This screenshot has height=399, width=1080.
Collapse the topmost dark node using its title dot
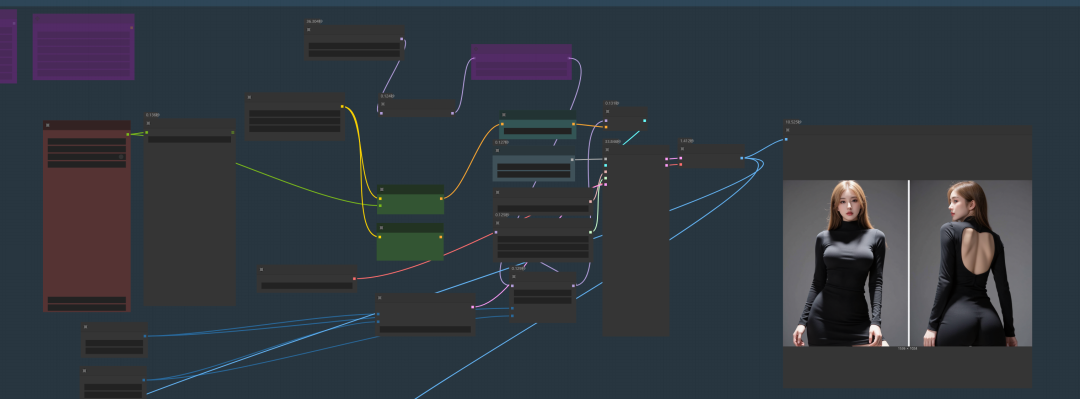(x=309, y=30)
